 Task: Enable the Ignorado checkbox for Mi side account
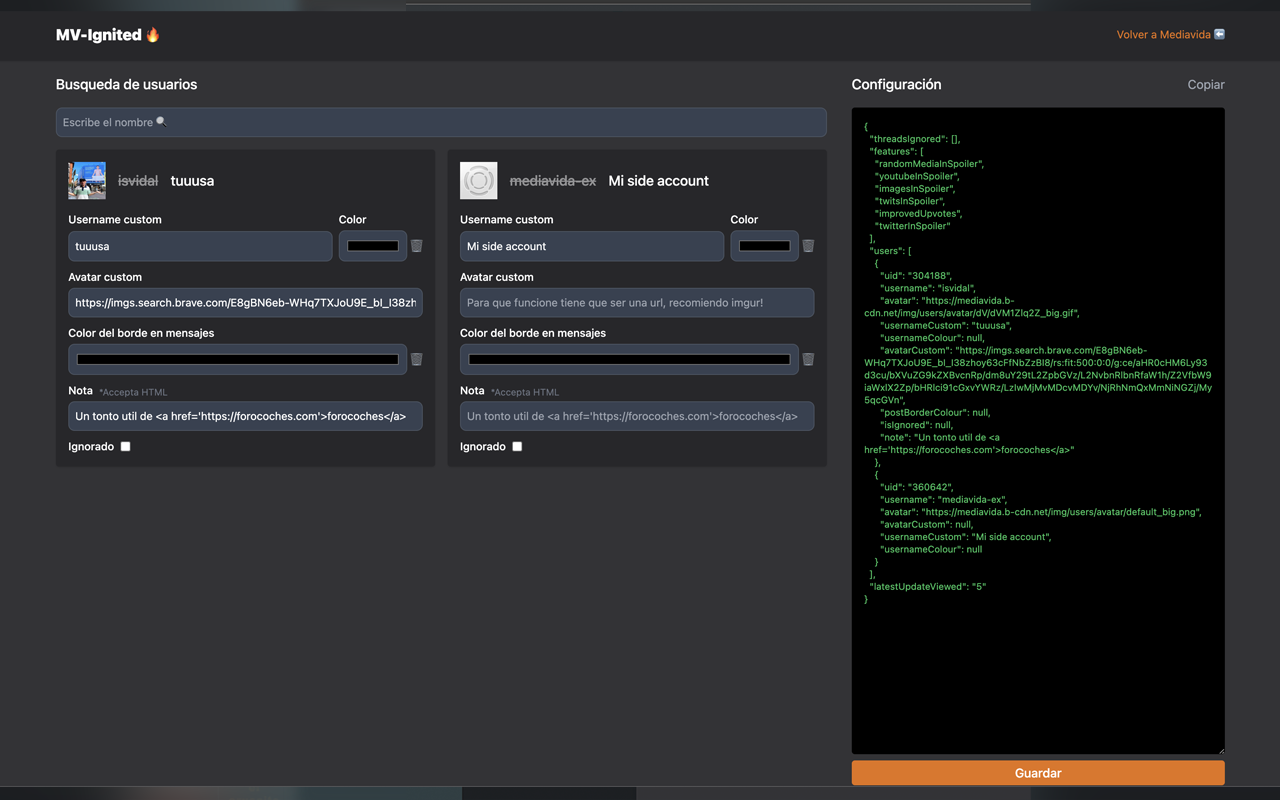(x=517, y=447)
